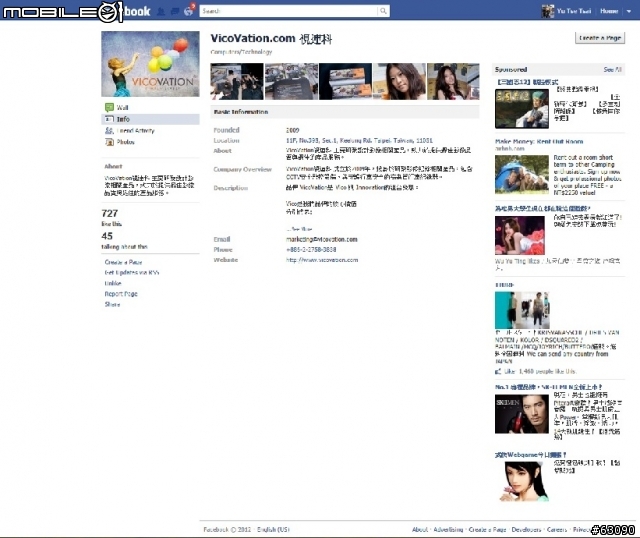This screenshot has width=640, height=538.
Task: Open account menu dropdown arrow
Action: pyautogui.click(x=629, y=11)
